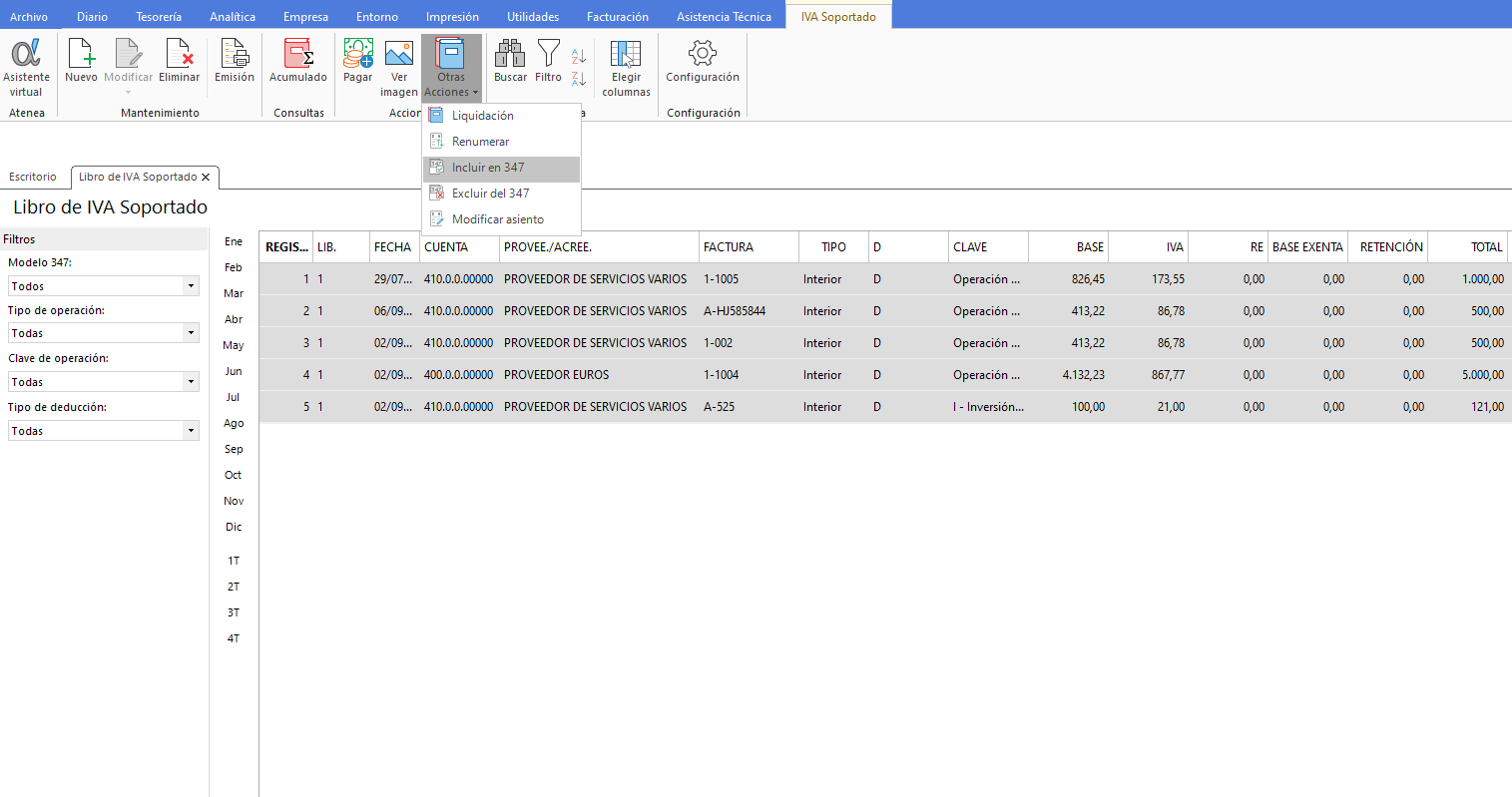This screenshot has width=1512, height=797.
Task: Open the Utilidades ribbon tab
Action: click(533, 17)
